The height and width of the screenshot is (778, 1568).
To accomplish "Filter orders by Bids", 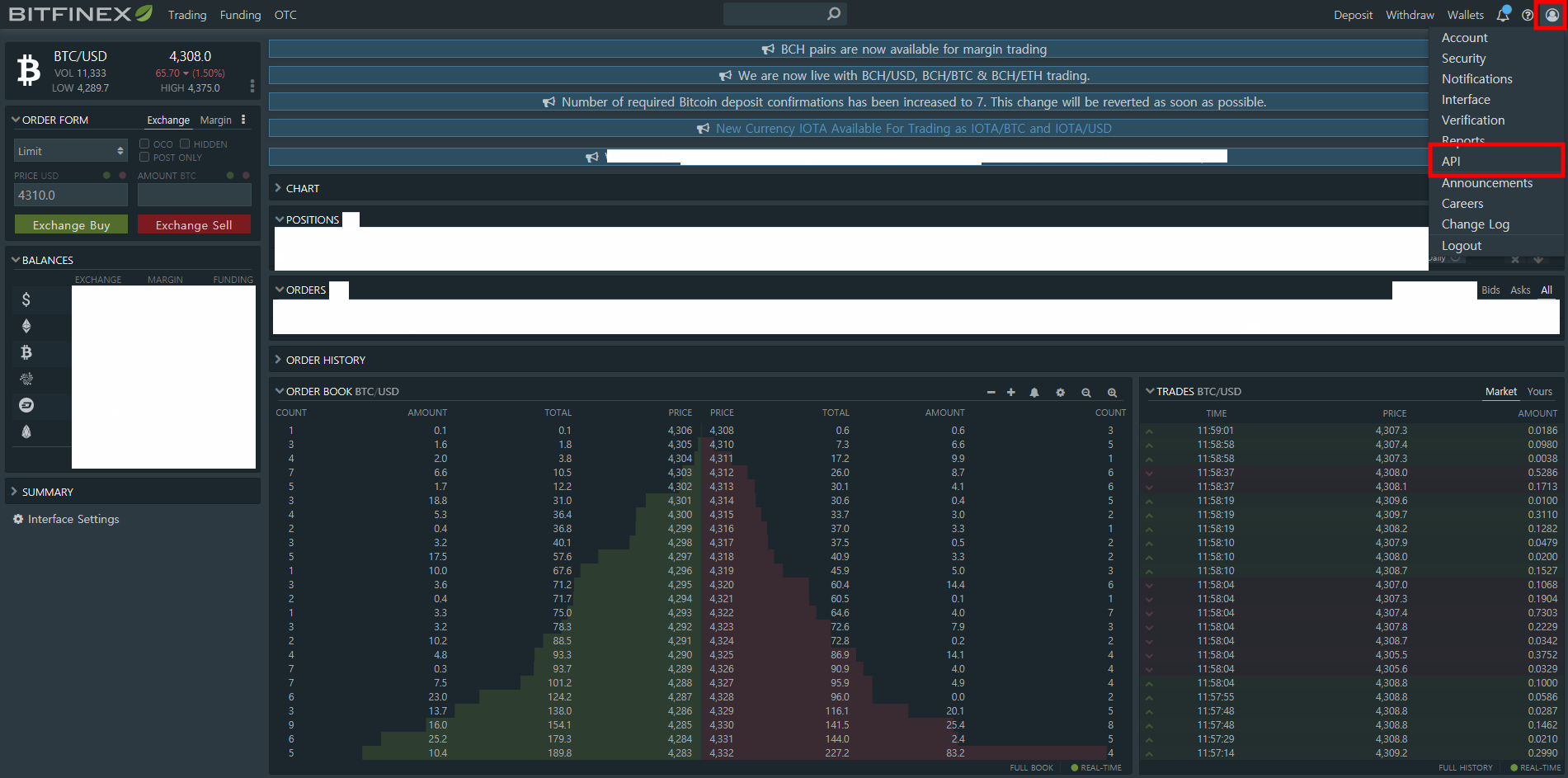I will tap(1490, 290).
